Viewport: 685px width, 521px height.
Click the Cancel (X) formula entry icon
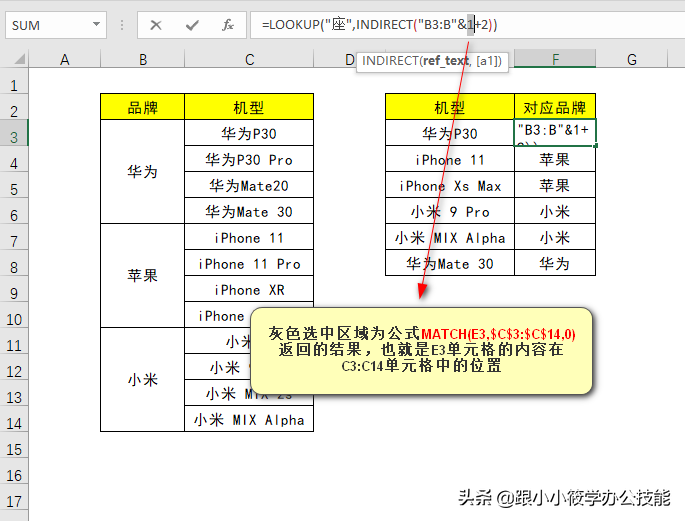(x=156, y=25)
